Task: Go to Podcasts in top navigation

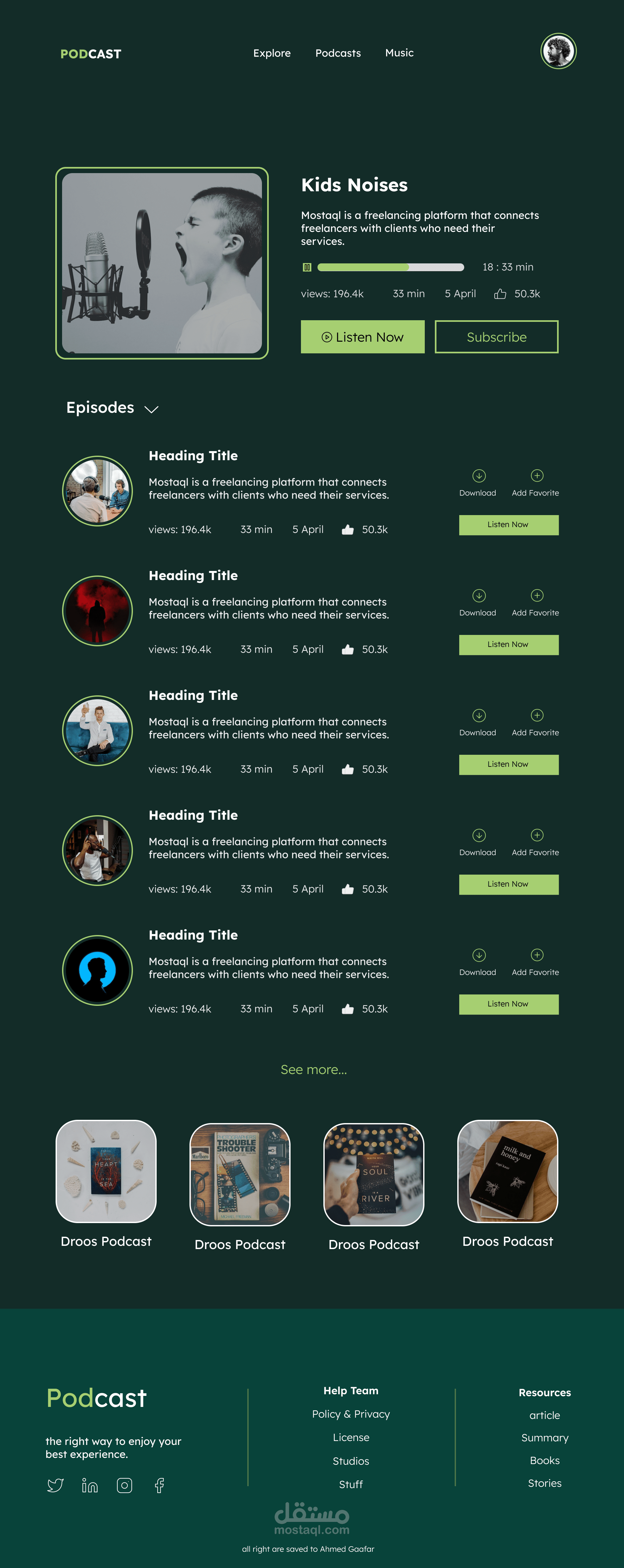Action: click(338, 53)
